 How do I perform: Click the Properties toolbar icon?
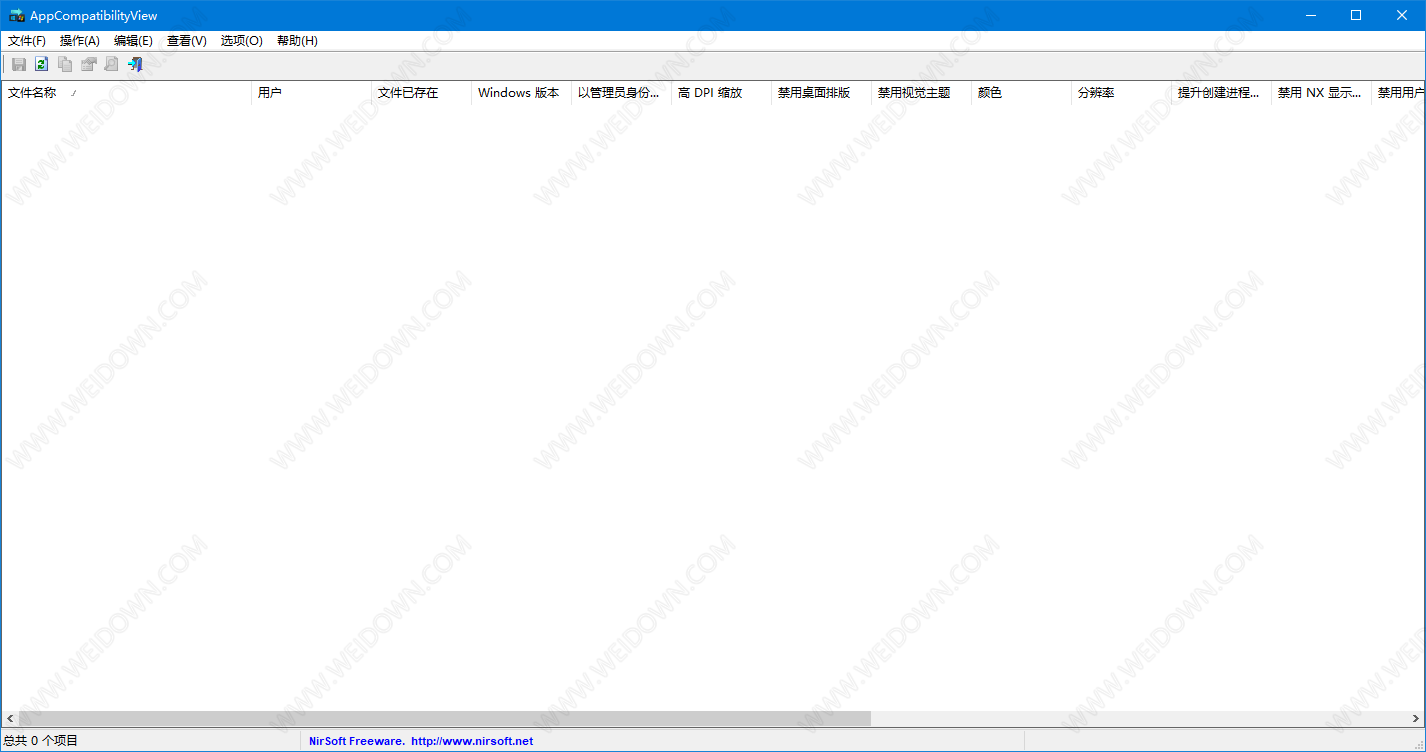pyautogui.click(x=88, y=64)
